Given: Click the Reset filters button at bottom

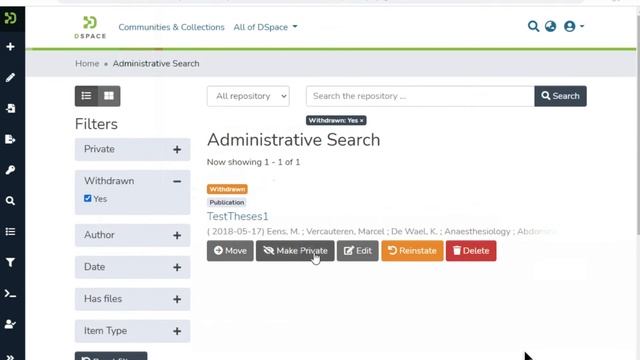Looking at the screenshot, I should [111, 356].
